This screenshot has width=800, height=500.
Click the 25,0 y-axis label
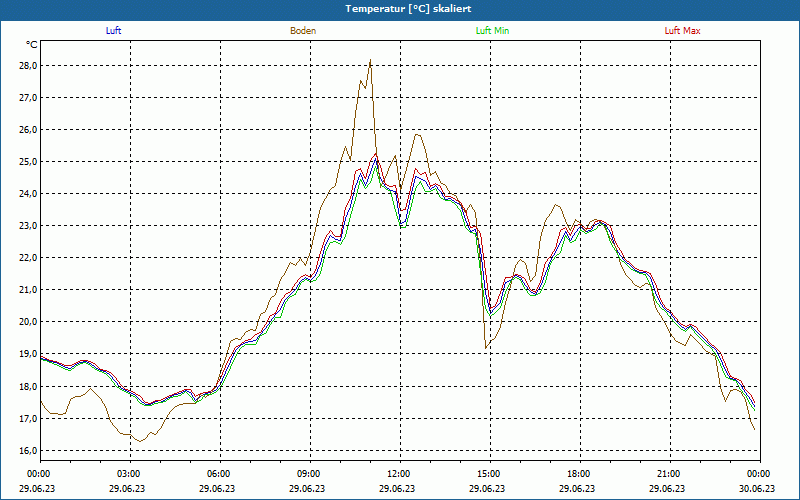click(x=28, y=162)
